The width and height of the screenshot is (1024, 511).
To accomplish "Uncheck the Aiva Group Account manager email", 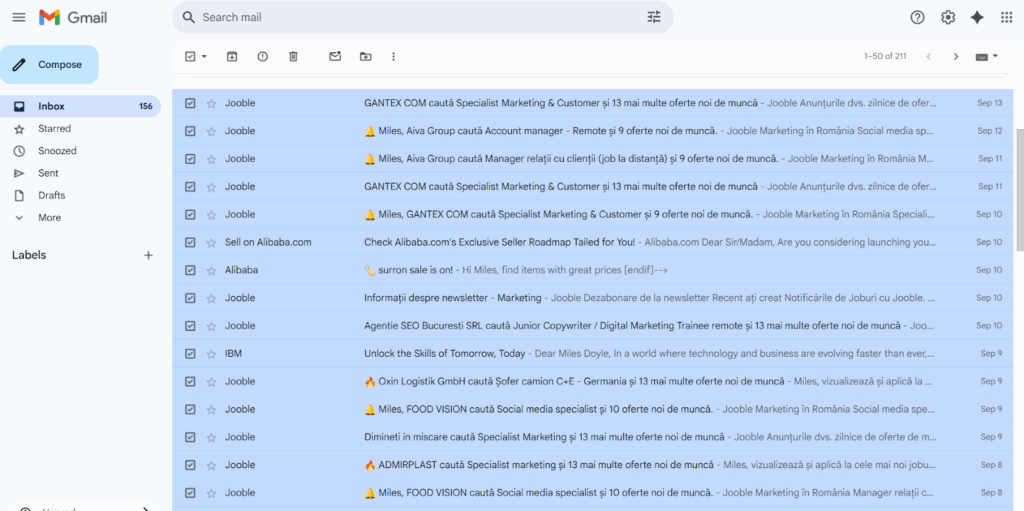I will [x=190, y=131].
